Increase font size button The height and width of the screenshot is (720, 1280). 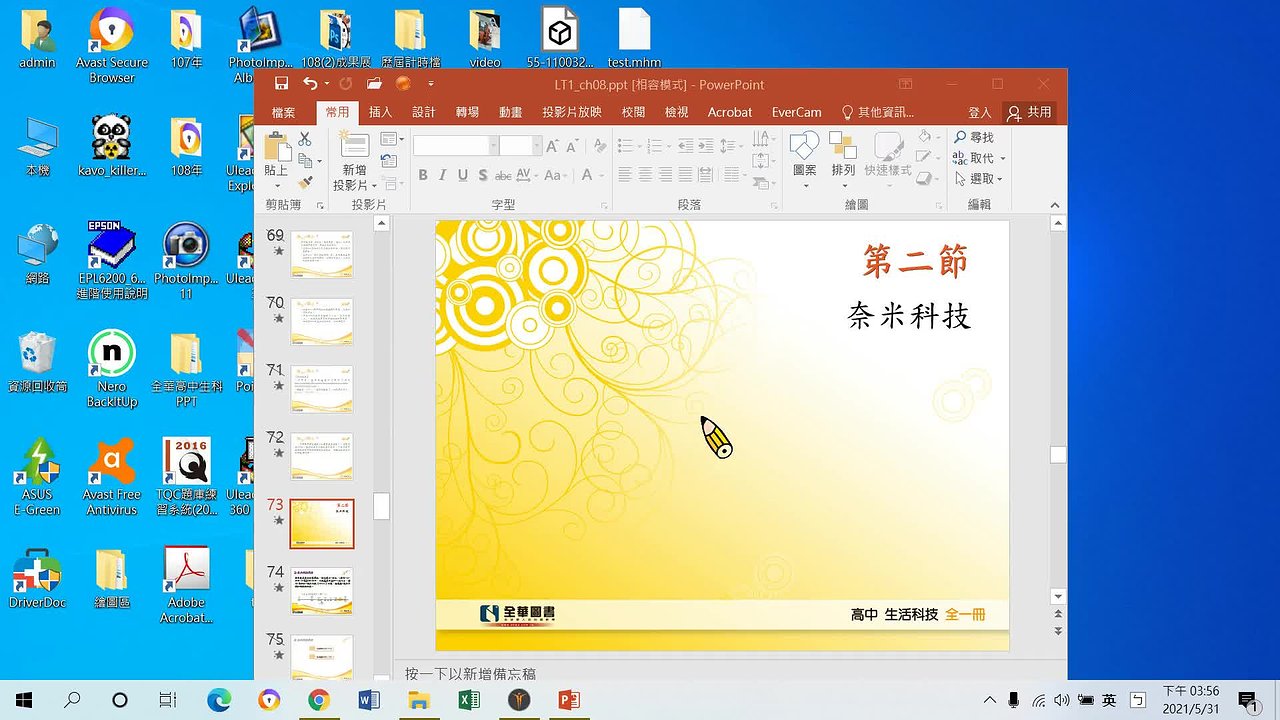[x=551, y=146]
